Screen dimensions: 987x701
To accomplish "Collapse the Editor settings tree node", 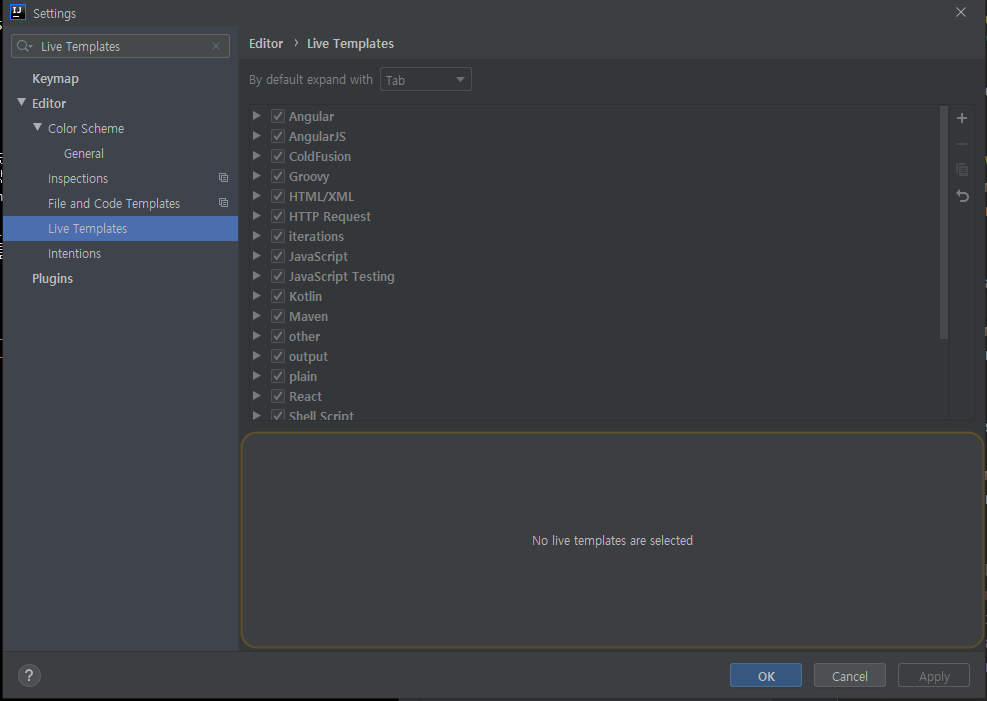I will 22,103.
